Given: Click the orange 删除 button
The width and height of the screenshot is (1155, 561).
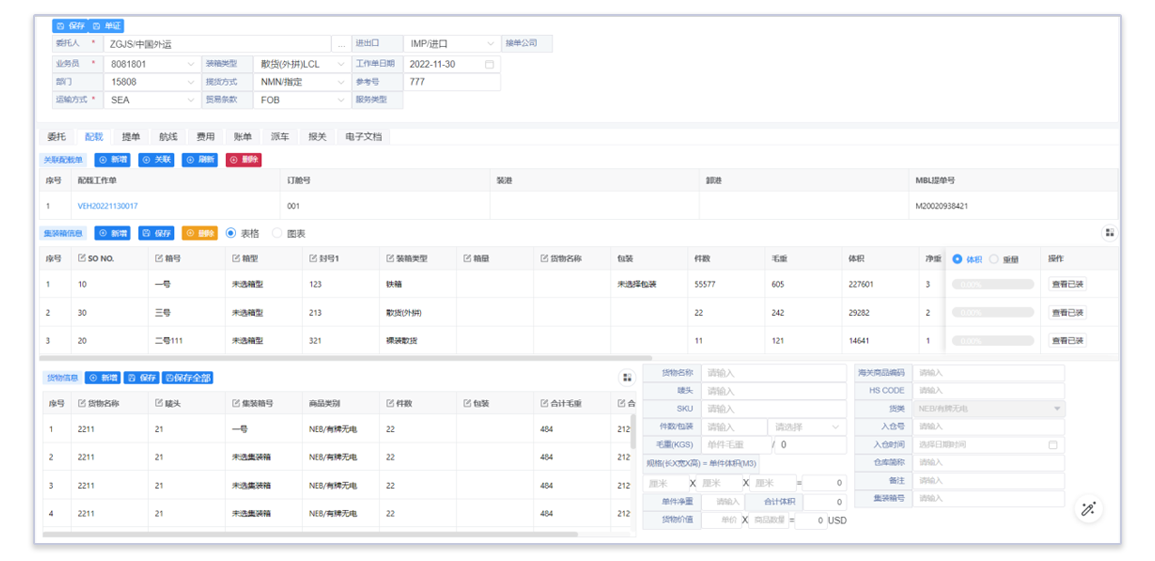Looking at the screenshot, I should [x=200, y=233].
